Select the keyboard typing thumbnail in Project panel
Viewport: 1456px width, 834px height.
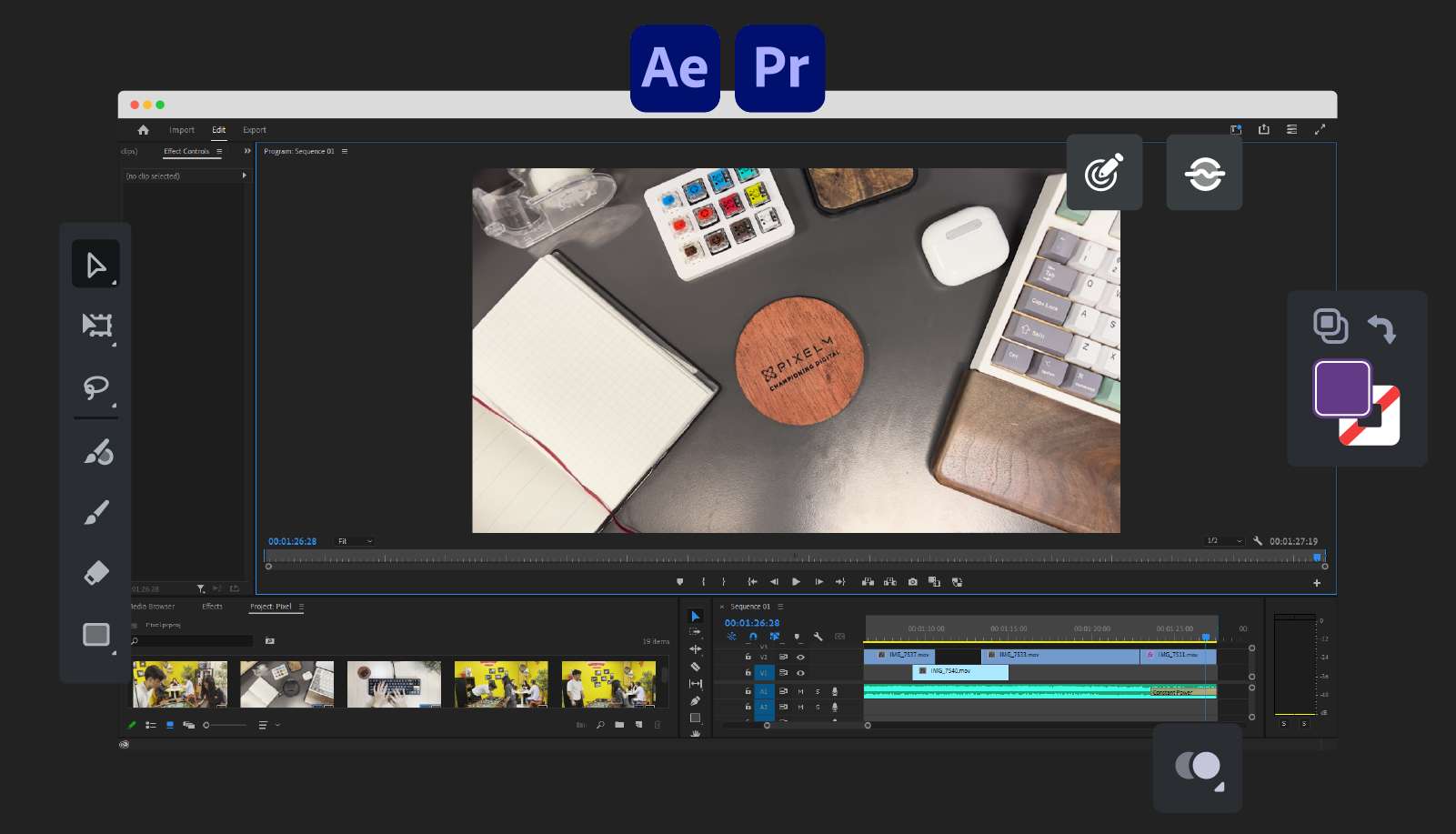[394, 684]
